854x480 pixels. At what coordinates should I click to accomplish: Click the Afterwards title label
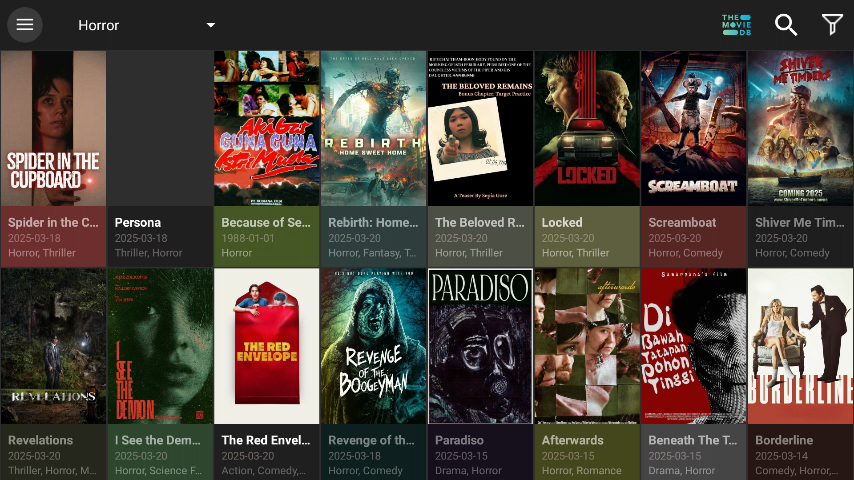575,440
